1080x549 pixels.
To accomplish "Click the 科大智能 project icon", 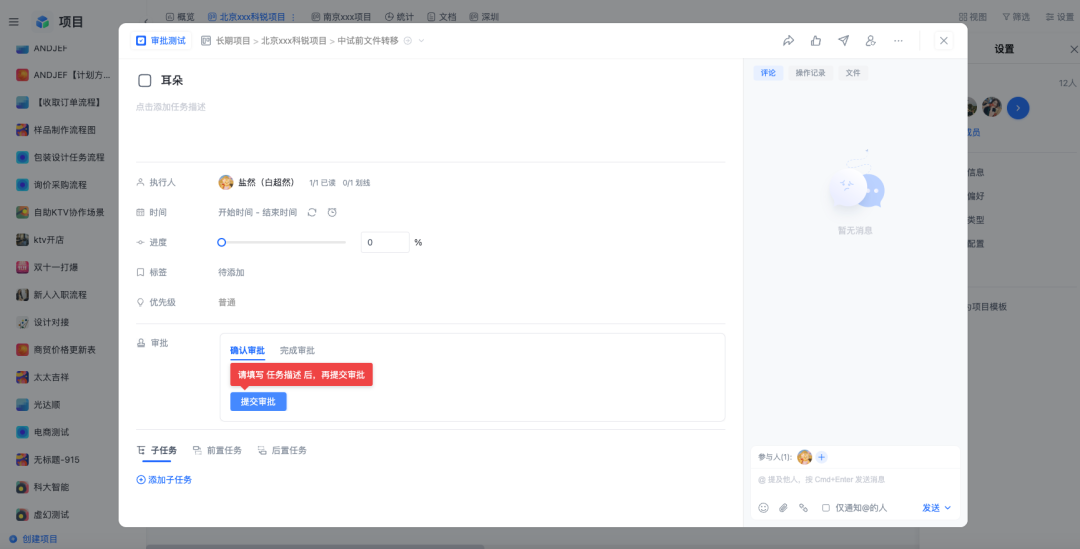I will 23,487.
